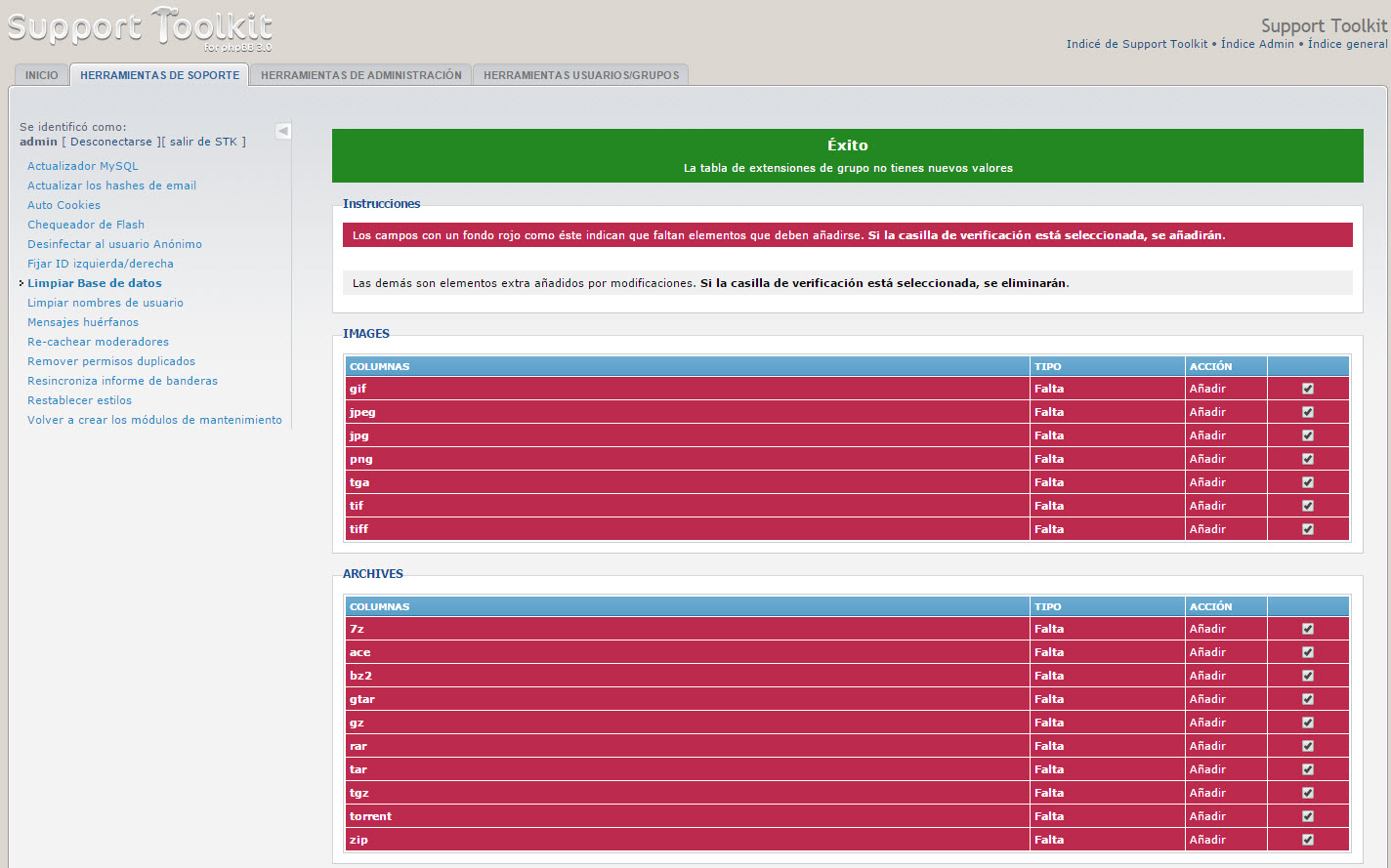Open Re-cachear moderadores tool
Viewport: 1391px width, 868px height.
pyautogui.click(x=98, y=342)
